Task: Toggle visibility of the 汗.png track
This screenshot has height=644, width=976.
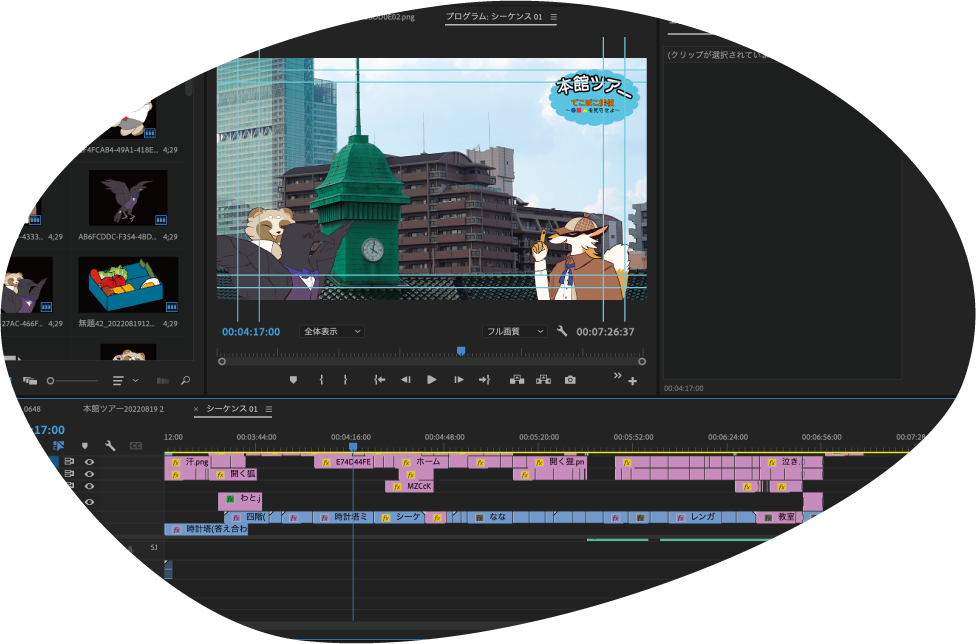Action: pos(90,462)
